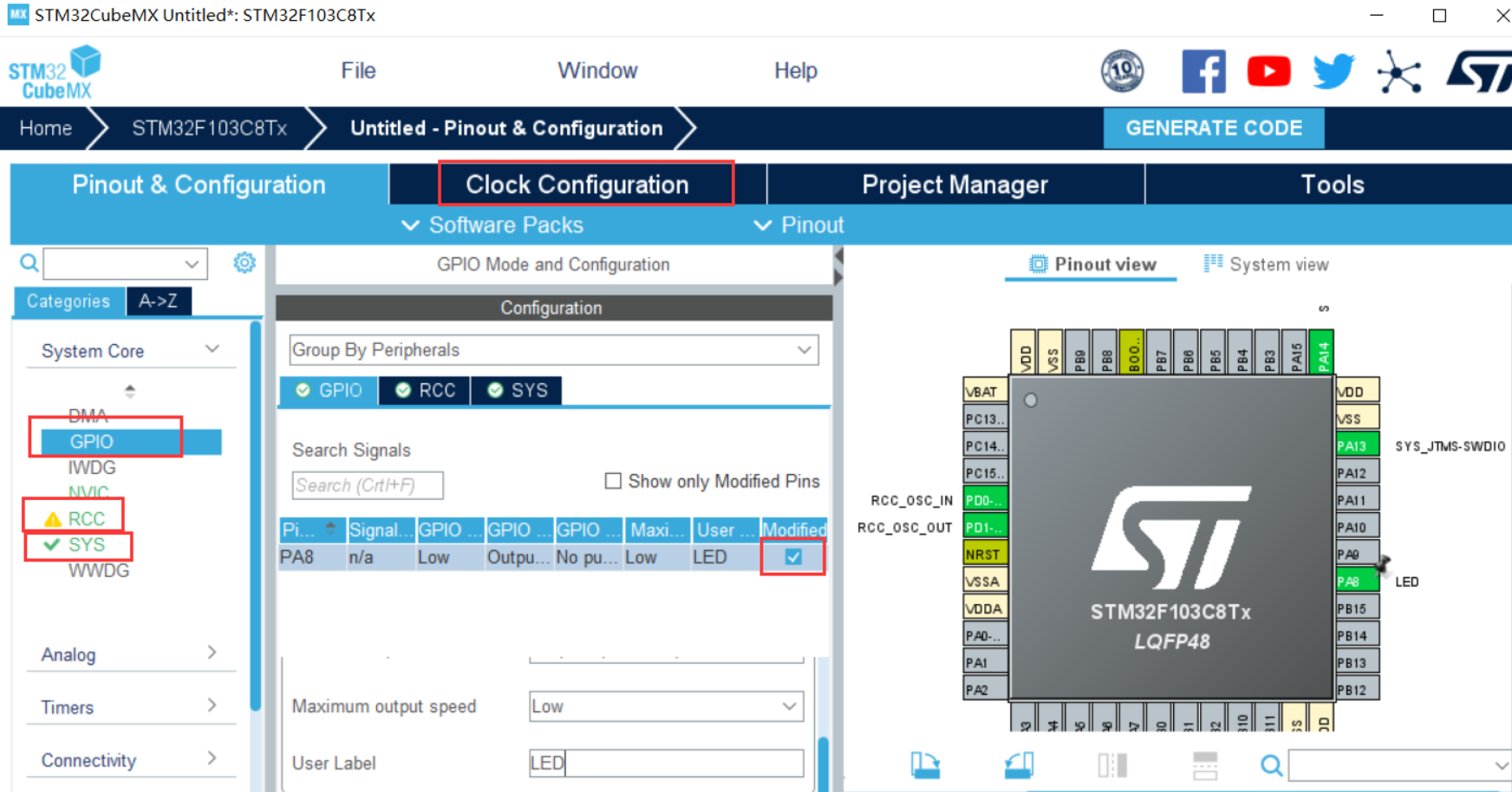Open the Twitter bird icon
Screen dimensions: 1512x792
1333,71
